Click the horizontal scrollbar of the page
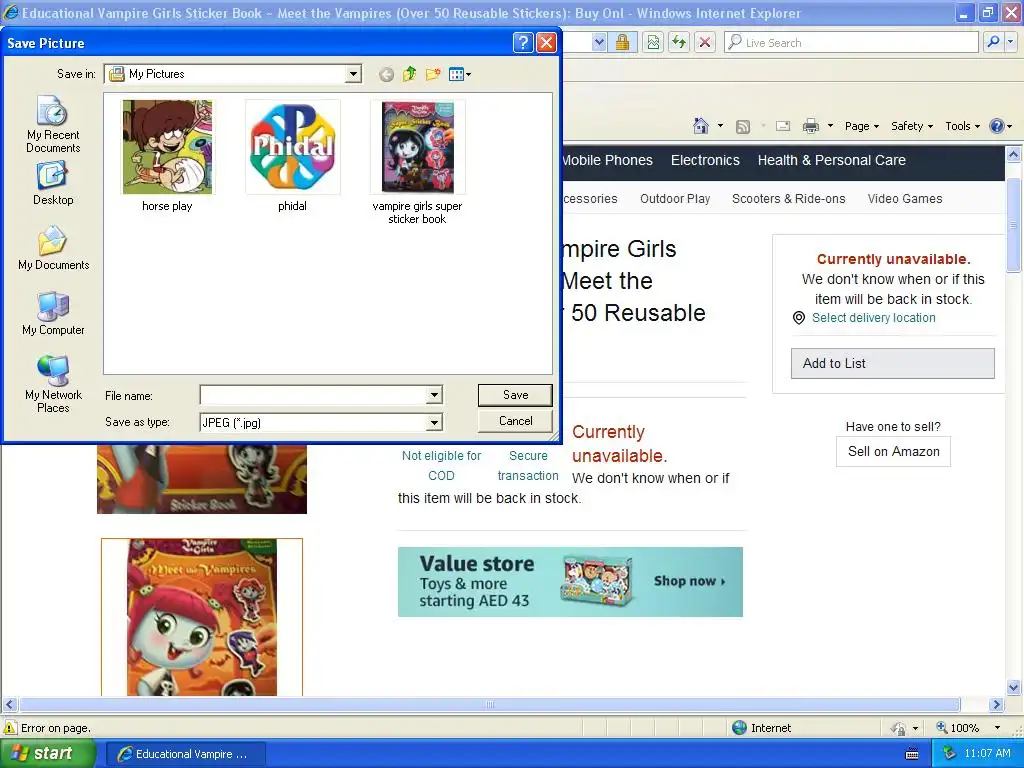 [490, 705]
